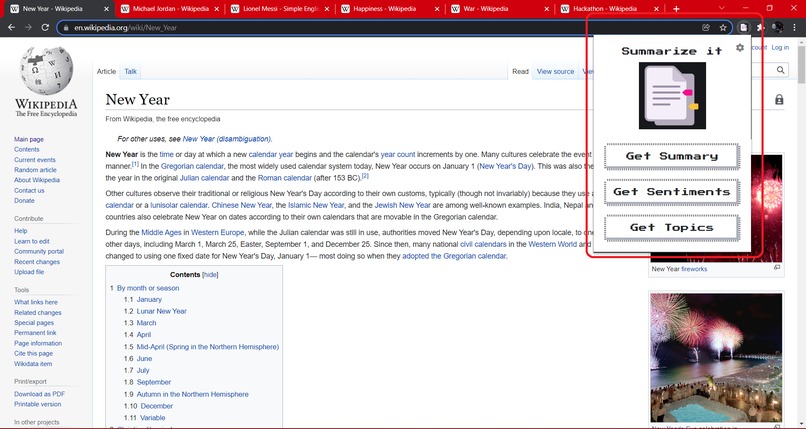Click the Get Sentiments button
Screen dimensions: 806x429
point(672,192)
